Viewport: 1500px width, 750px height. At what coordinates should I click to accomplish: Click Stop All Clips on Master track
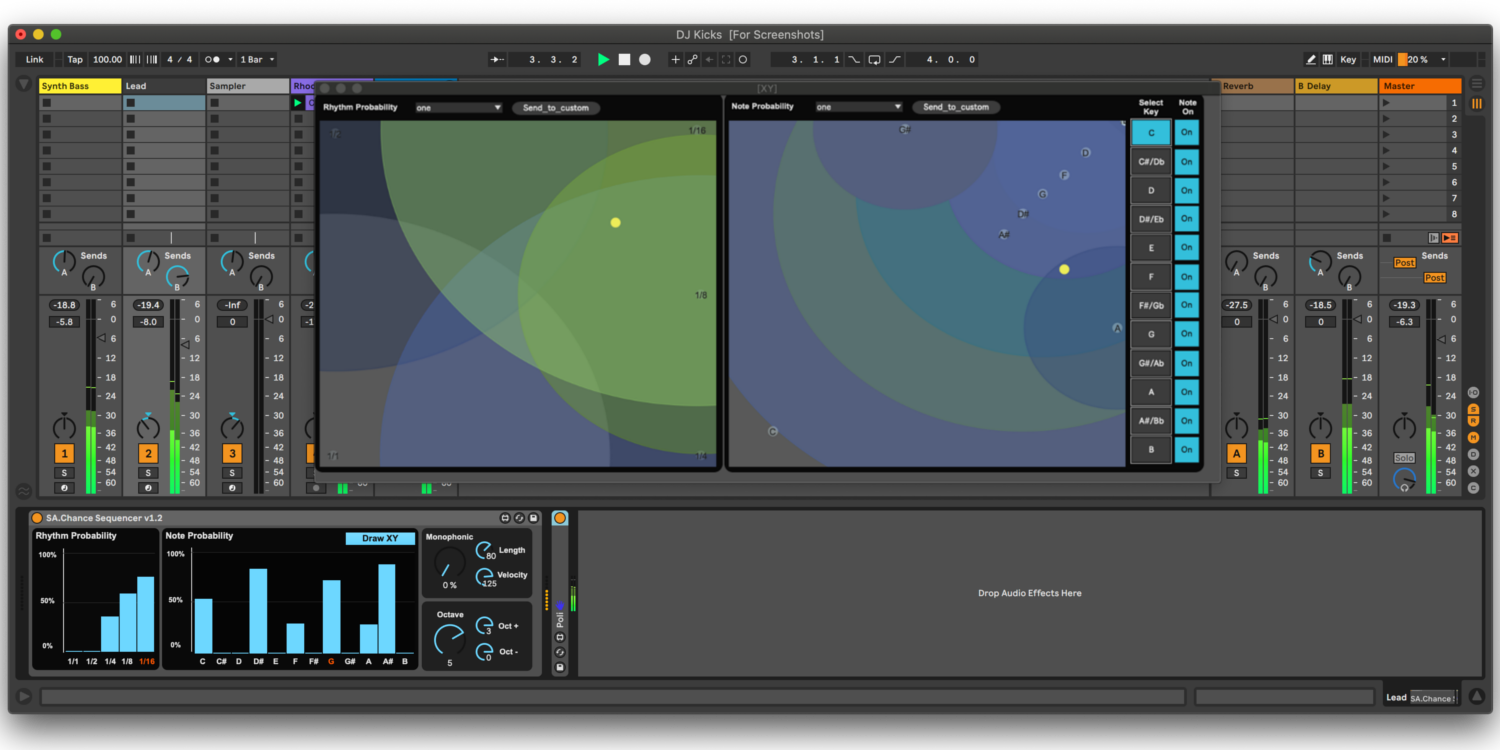pyautogui.click(x=1387, y=238)
